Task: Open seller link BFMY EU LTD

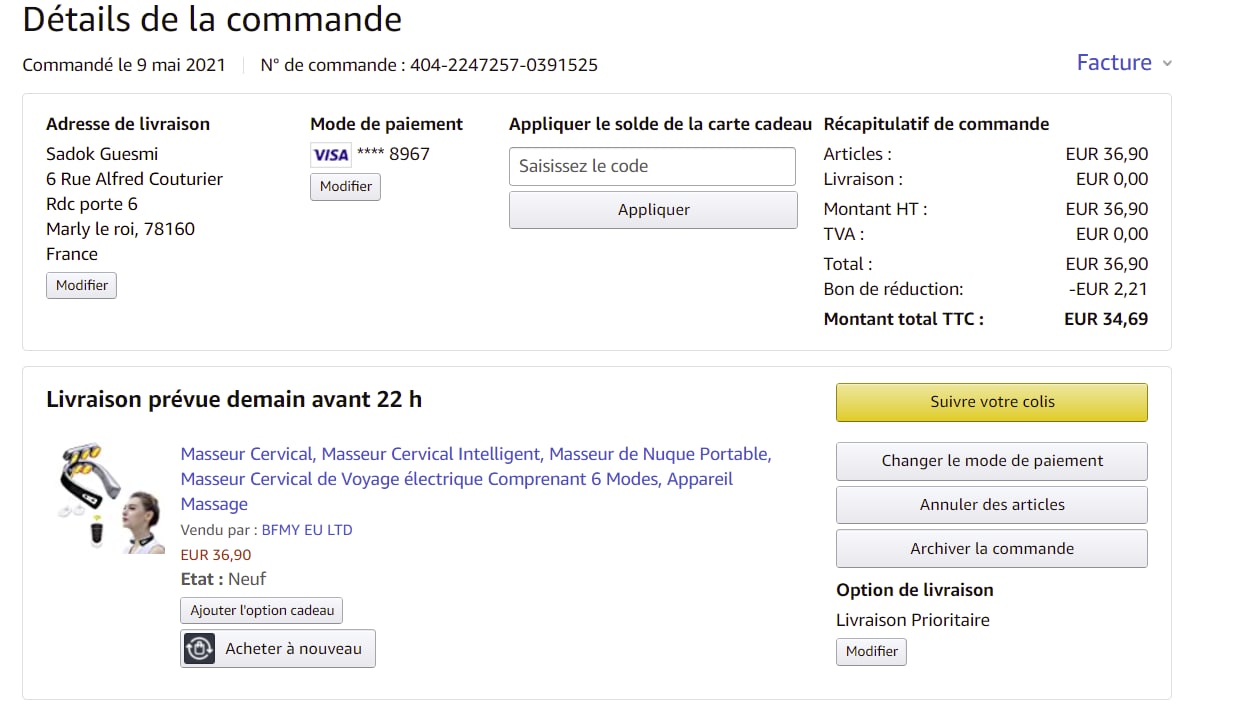Action: click(x=307, y=530)
